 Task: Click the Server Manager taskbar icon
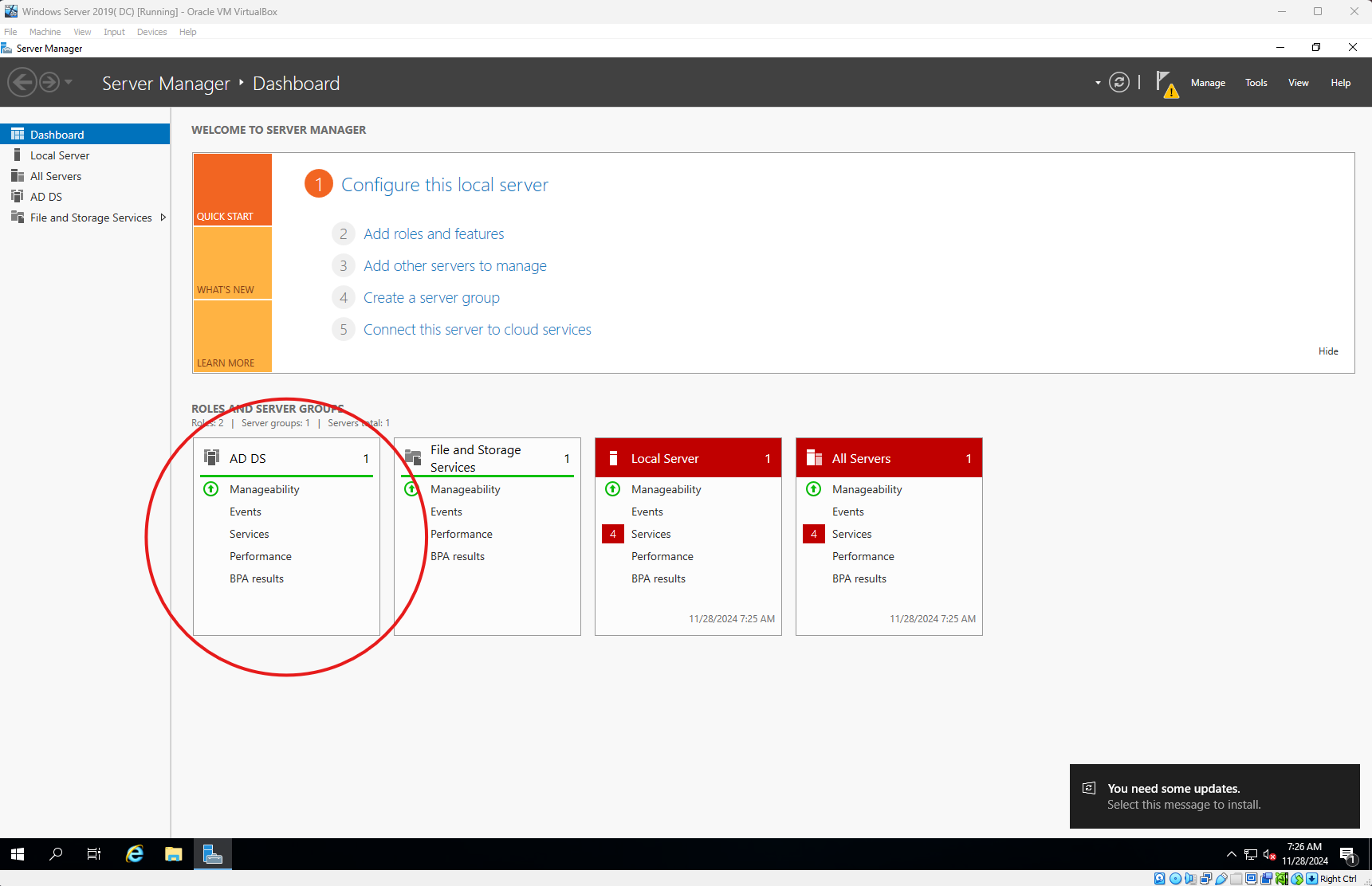(x=213, y=854)
